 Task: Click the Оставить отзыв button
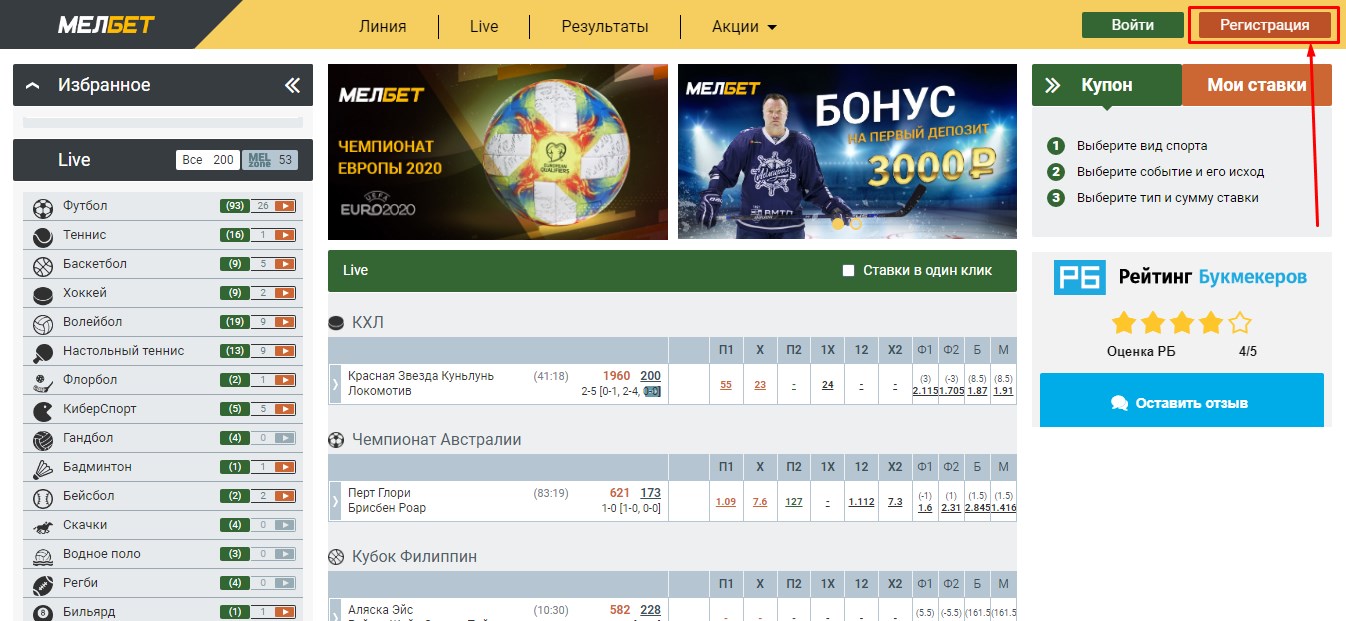point(1181,403)
